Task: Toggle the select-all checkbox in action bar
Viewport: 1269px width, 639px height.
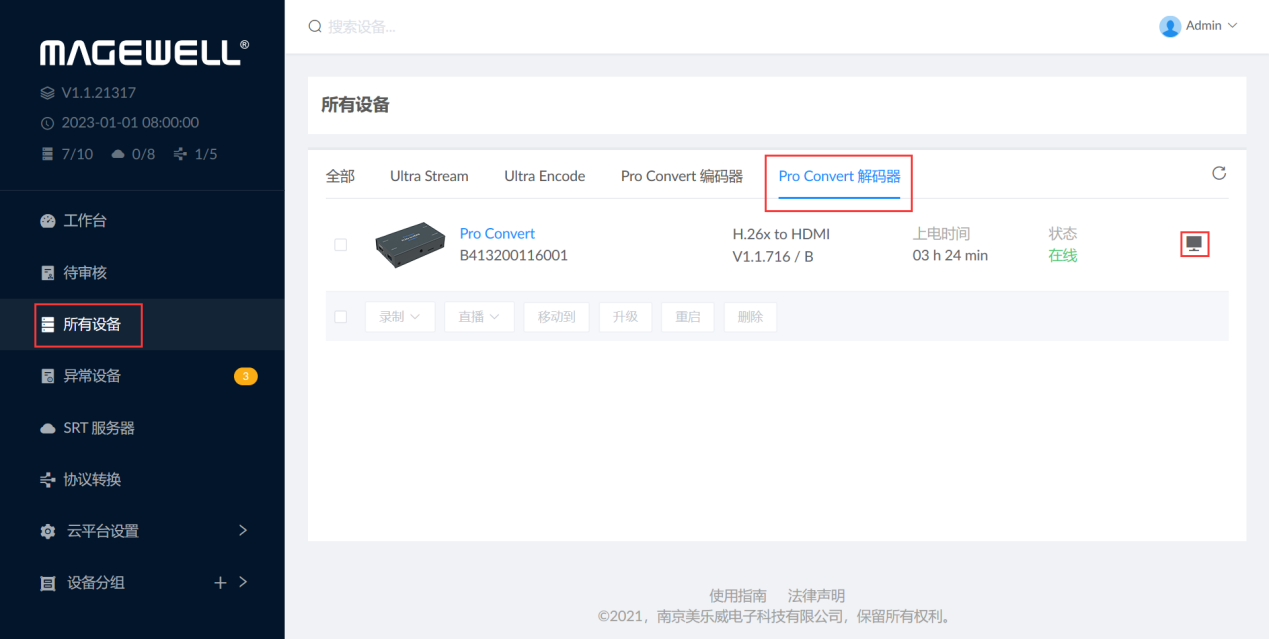Action: 341,317
